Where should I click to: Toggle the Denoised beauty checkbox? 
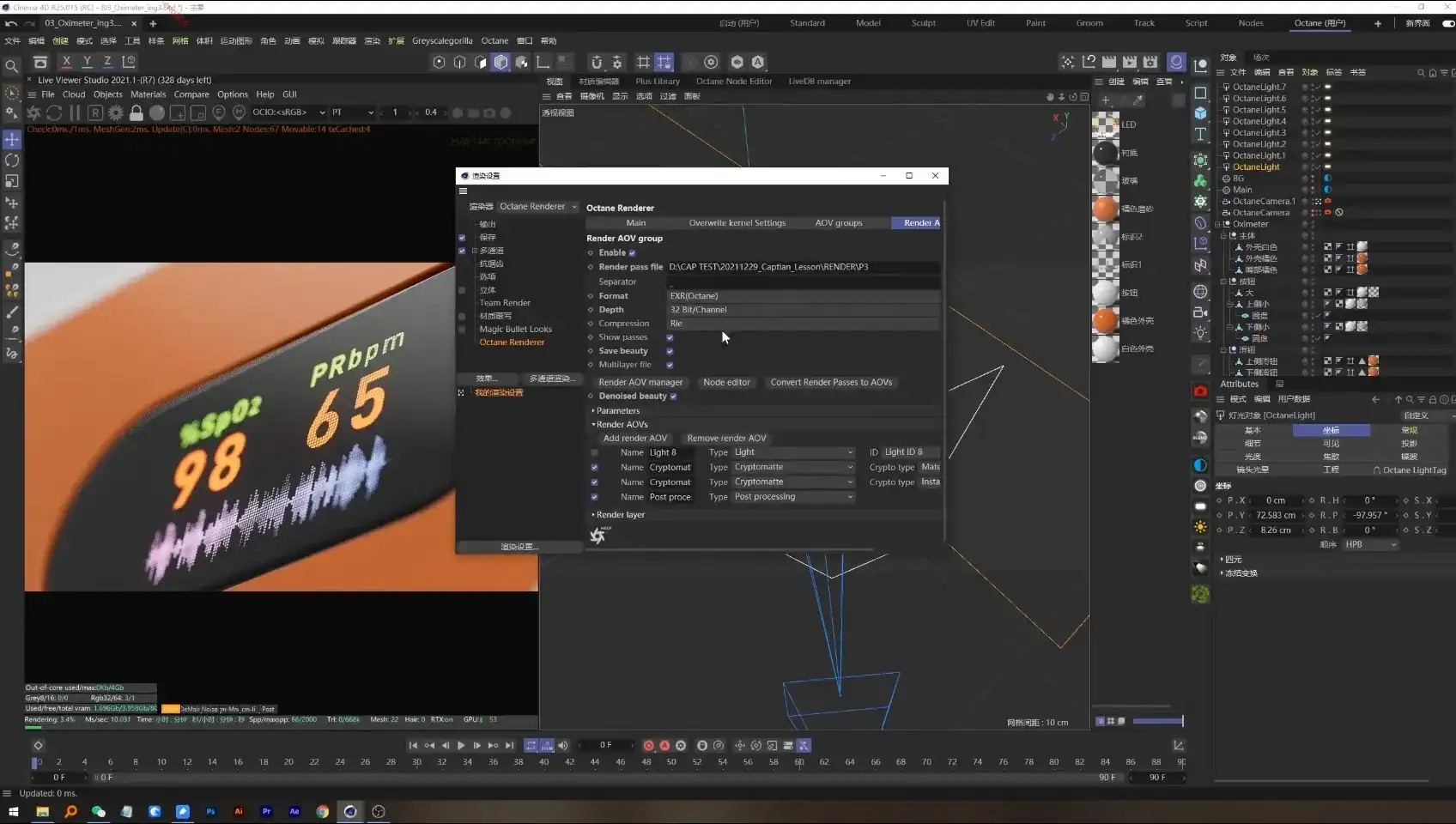(673, 397)
